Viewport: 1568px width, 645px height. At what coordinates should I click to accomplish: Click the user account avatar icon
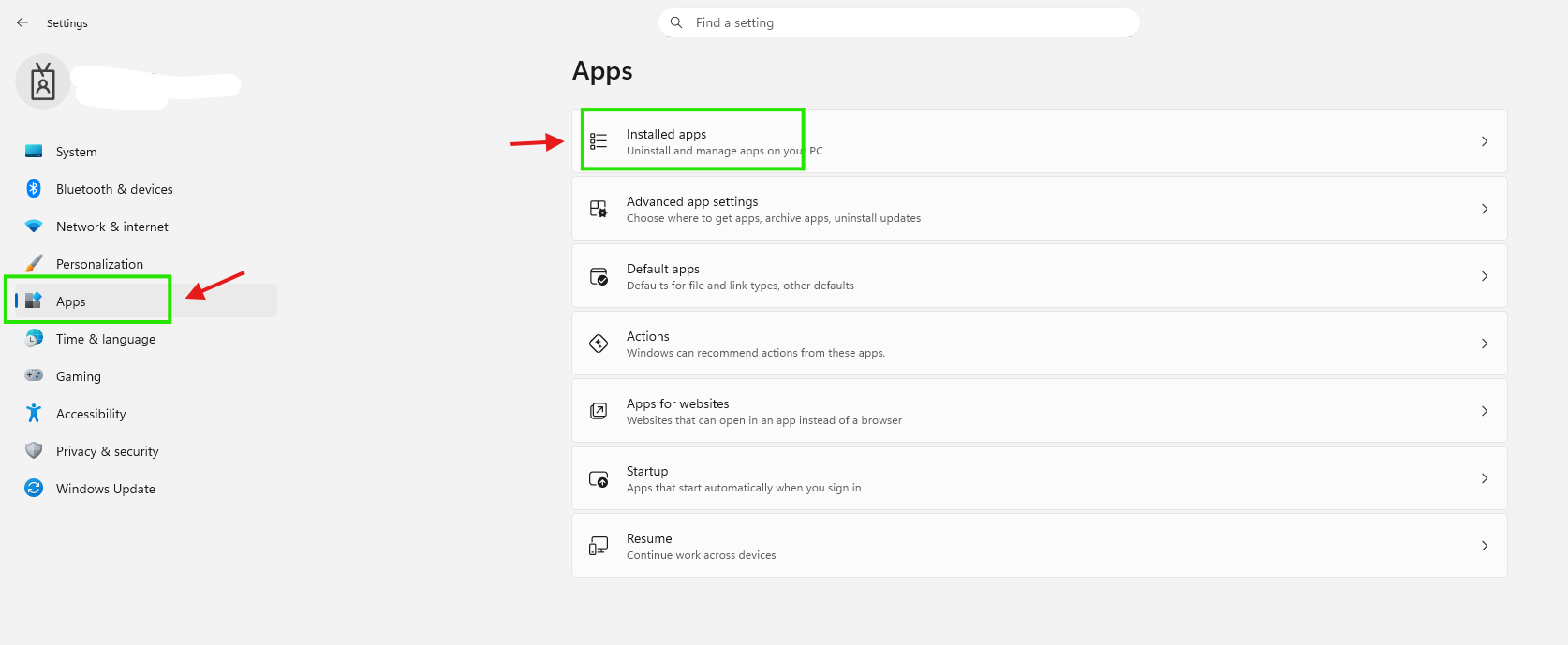pos(42,81)
